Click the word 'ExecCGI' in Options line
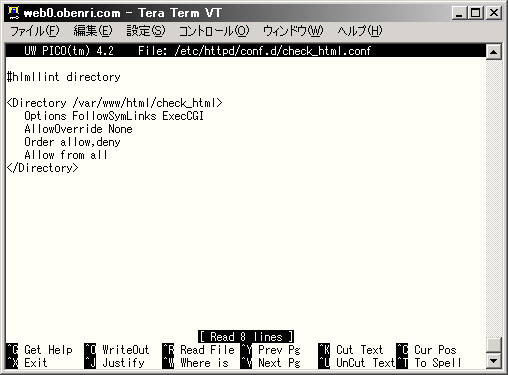Image resolution: width=508 pixels, height=375 pixels. [183, 116]
